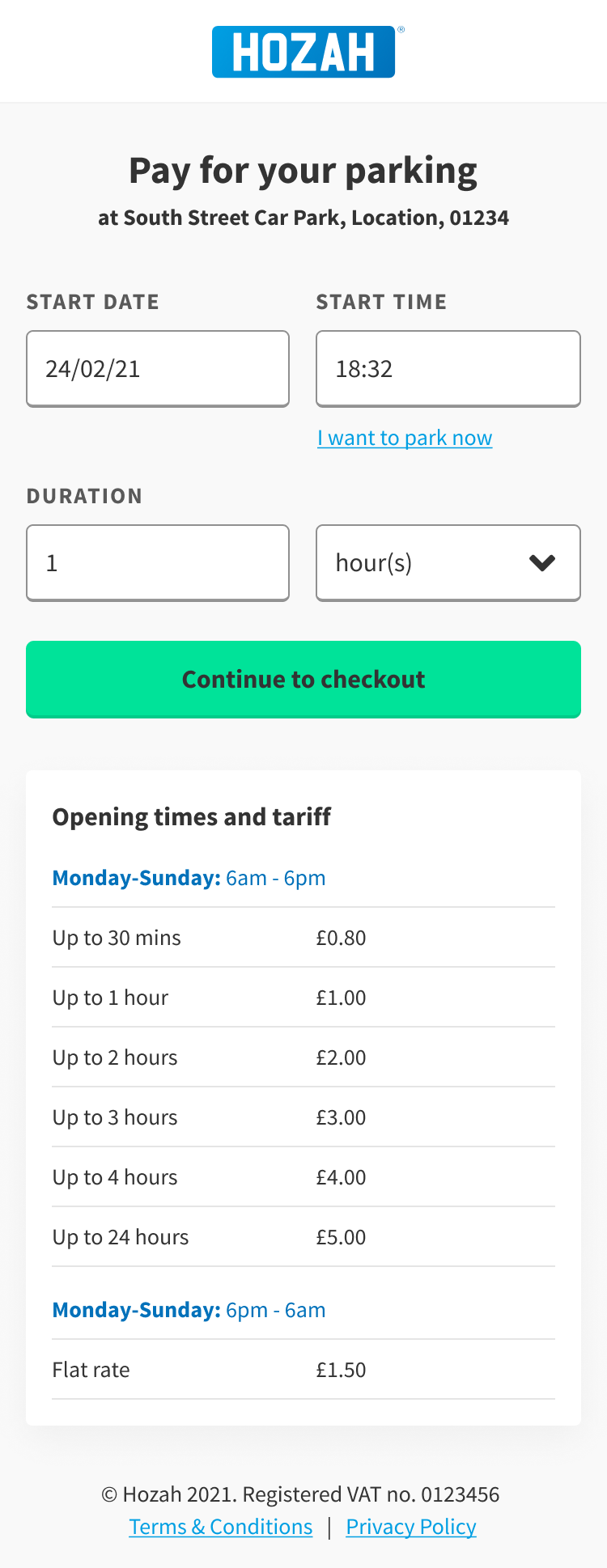Image resolution: width=607 pixels, height=1568 pixels.
Task: Focus the Start Time field
Action: pos(448,369)
